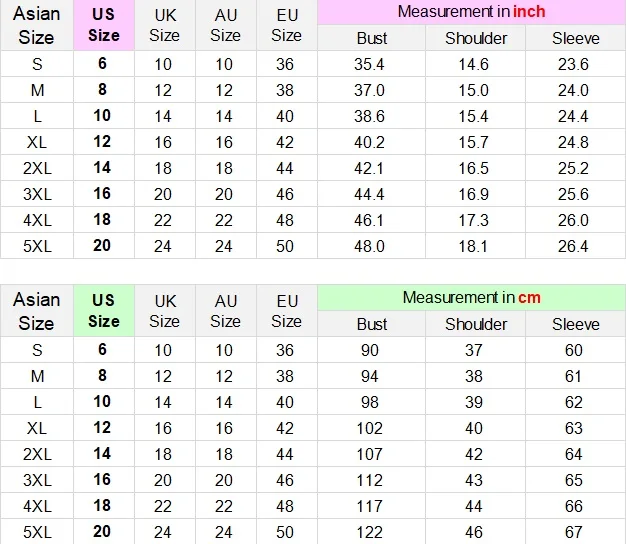Select the Measurement in cm header
Screen dimensions: 626x544
click(x=471, y=298)
